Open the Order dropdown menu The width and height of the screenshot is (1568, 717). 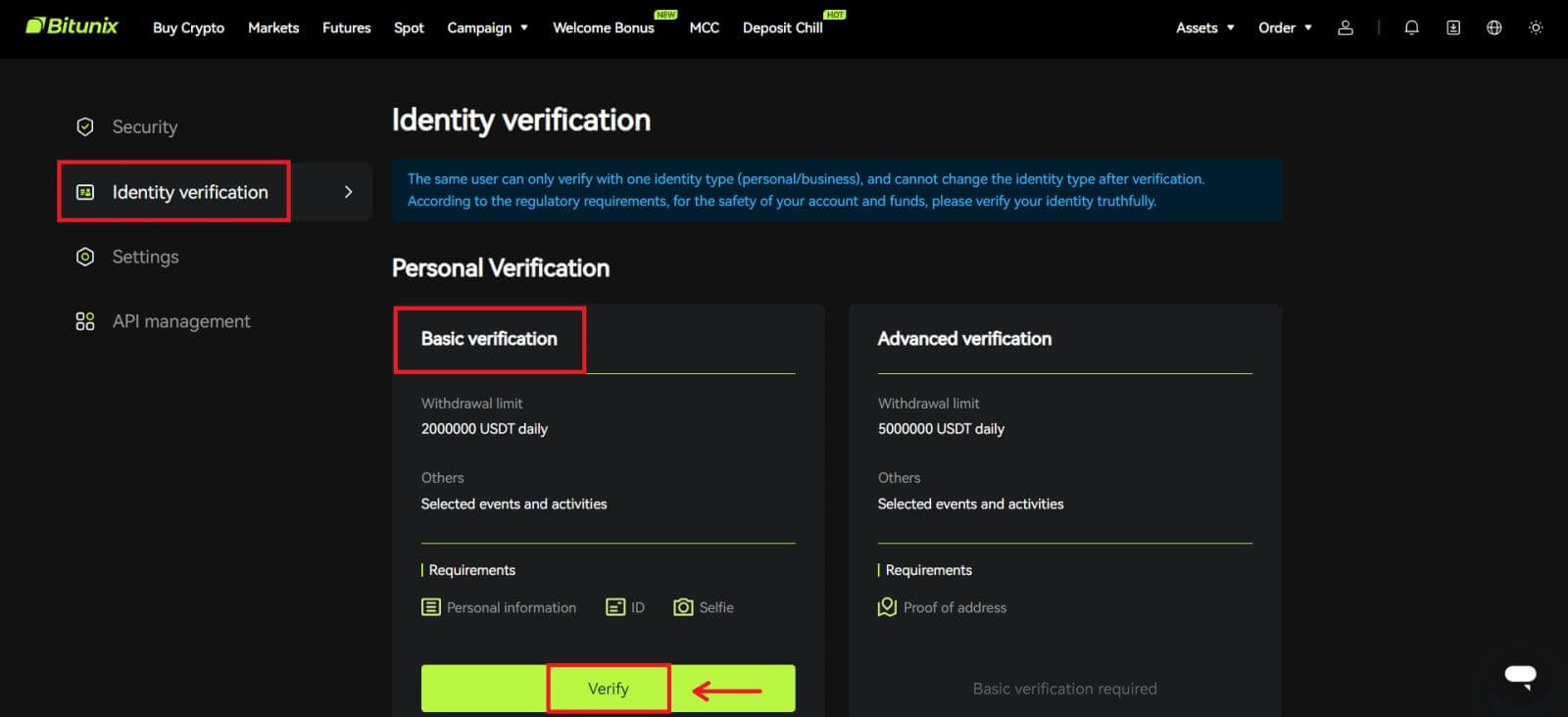(x=1284, y=27)
